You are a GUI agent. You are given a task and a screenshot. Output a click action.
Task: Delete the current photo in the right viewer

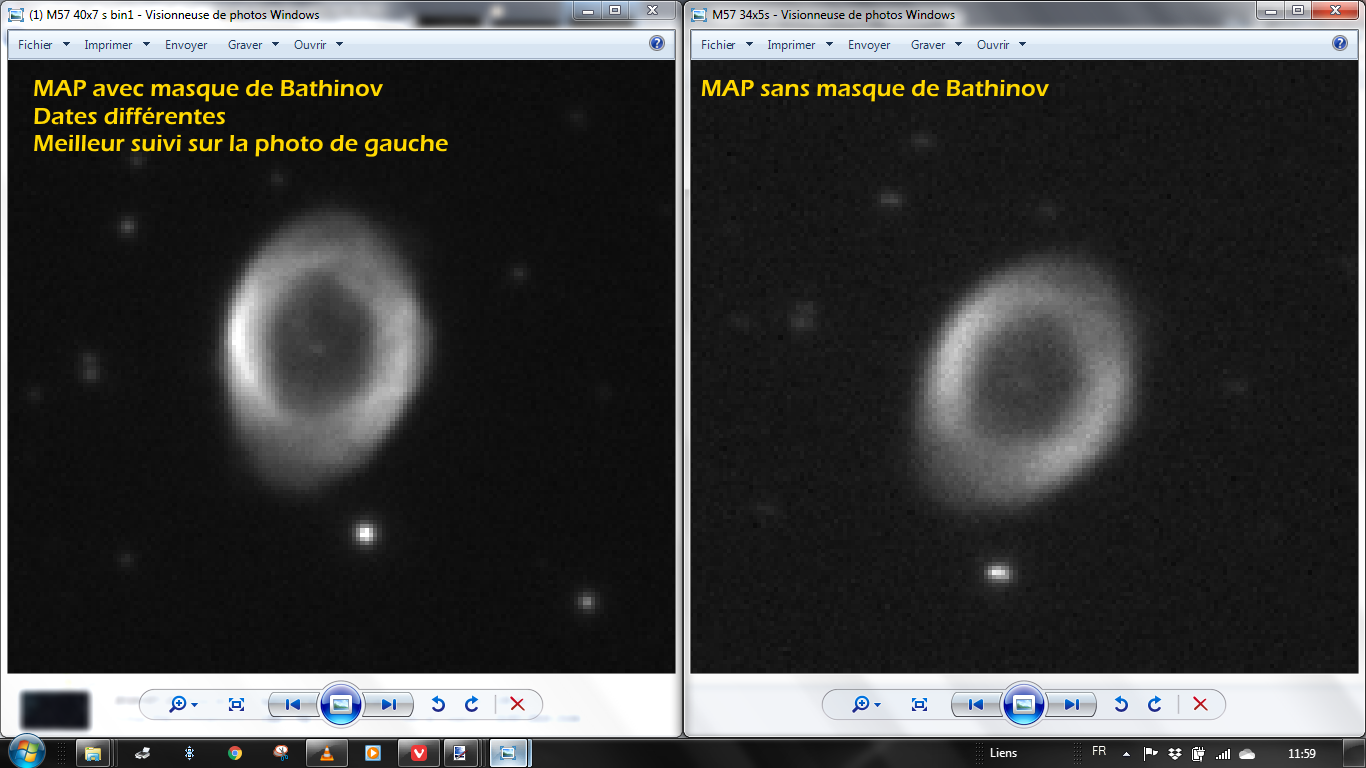tap(1201, 704)
